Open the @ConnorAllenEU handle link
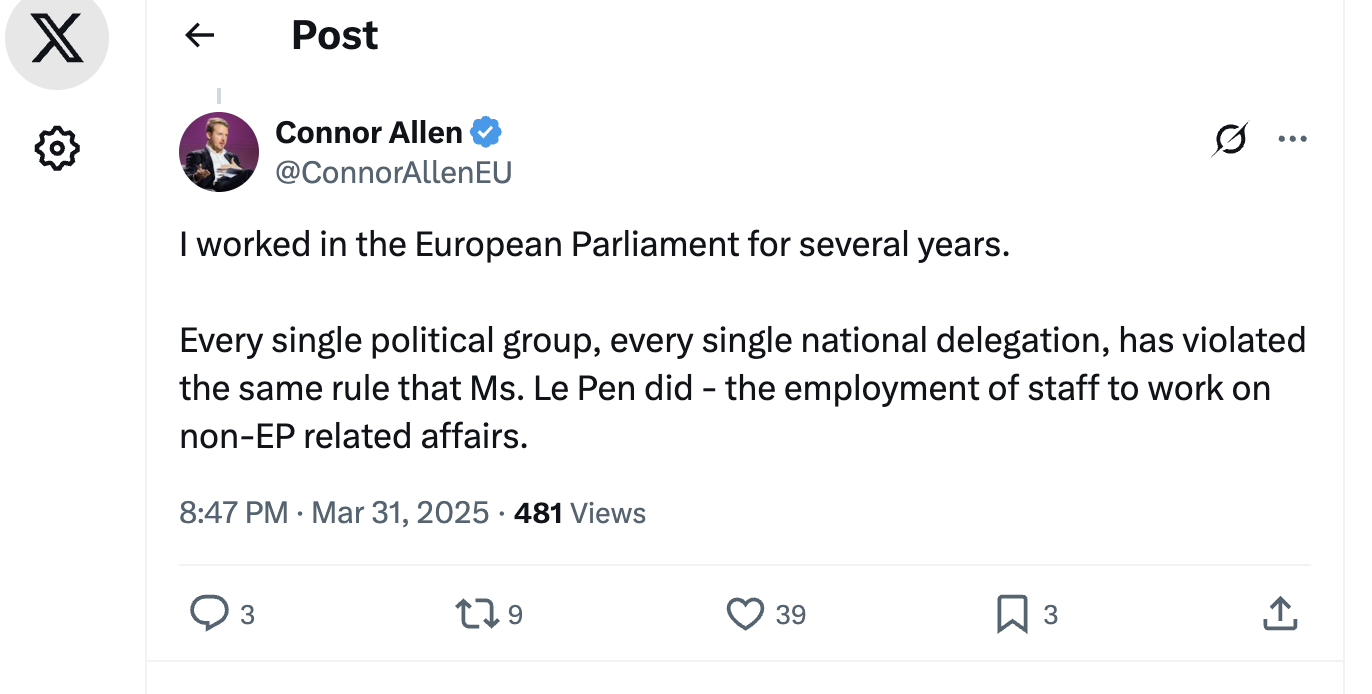This screenshot has width=1372, height=694. tap(393, 173)
